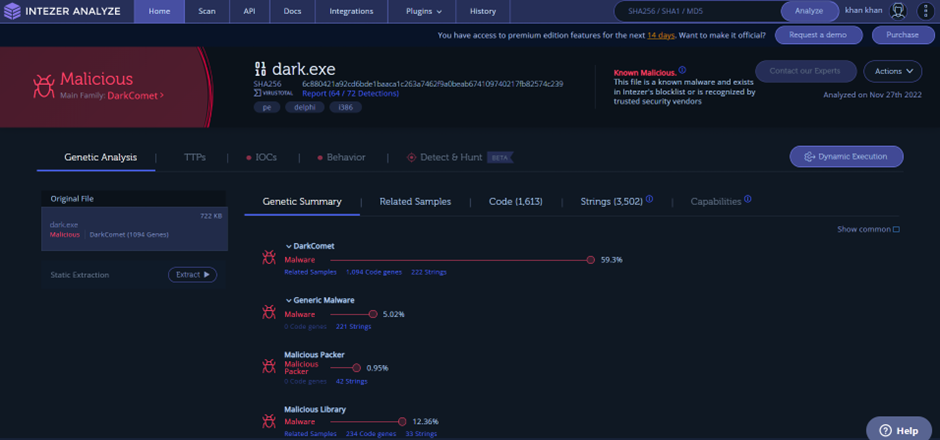Click the info icon next to Capabilities
940x440 pixels.
(748, 199)
